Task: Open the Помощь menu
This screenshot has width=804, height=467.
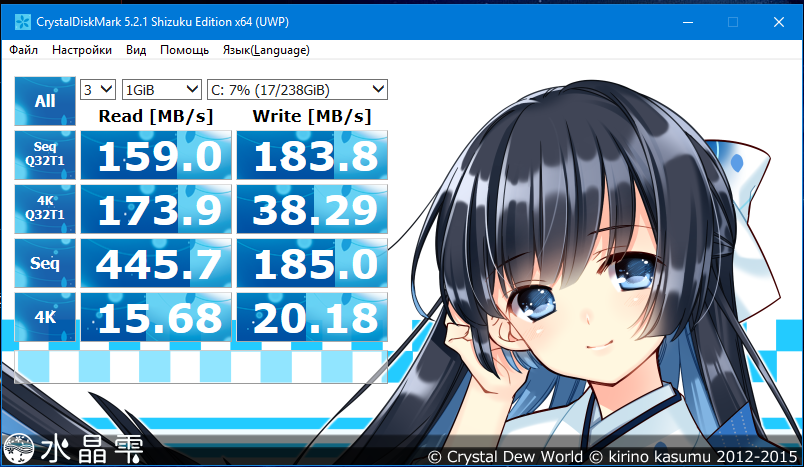Action: coord(185,50)
